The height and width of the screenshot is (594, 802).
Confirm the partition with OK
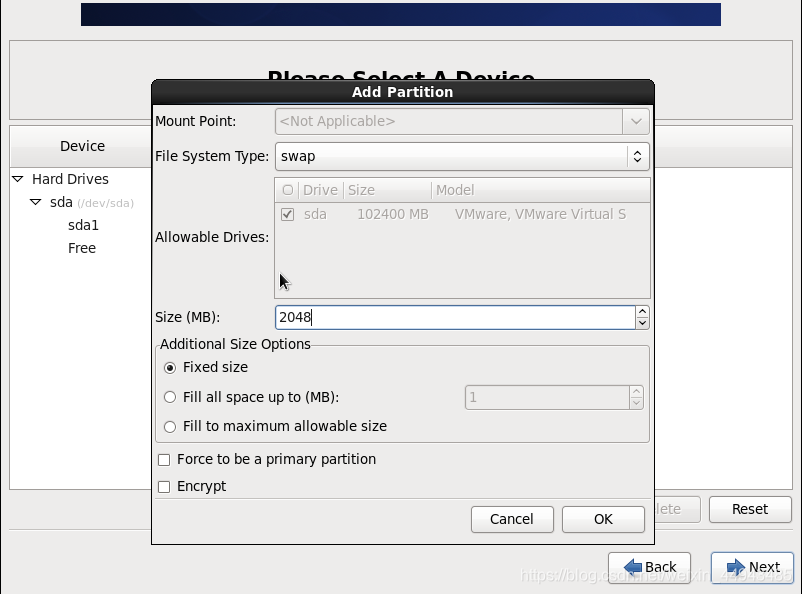coord(603,519)
